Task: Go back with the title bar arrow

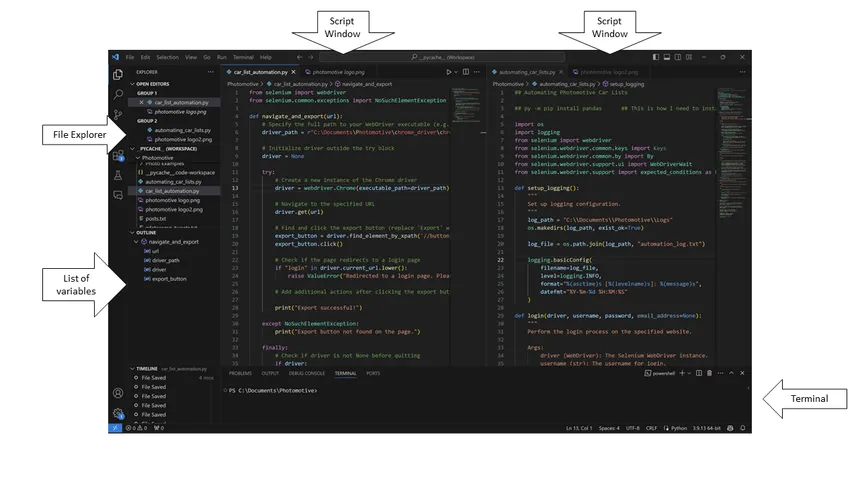Action: 299,57
